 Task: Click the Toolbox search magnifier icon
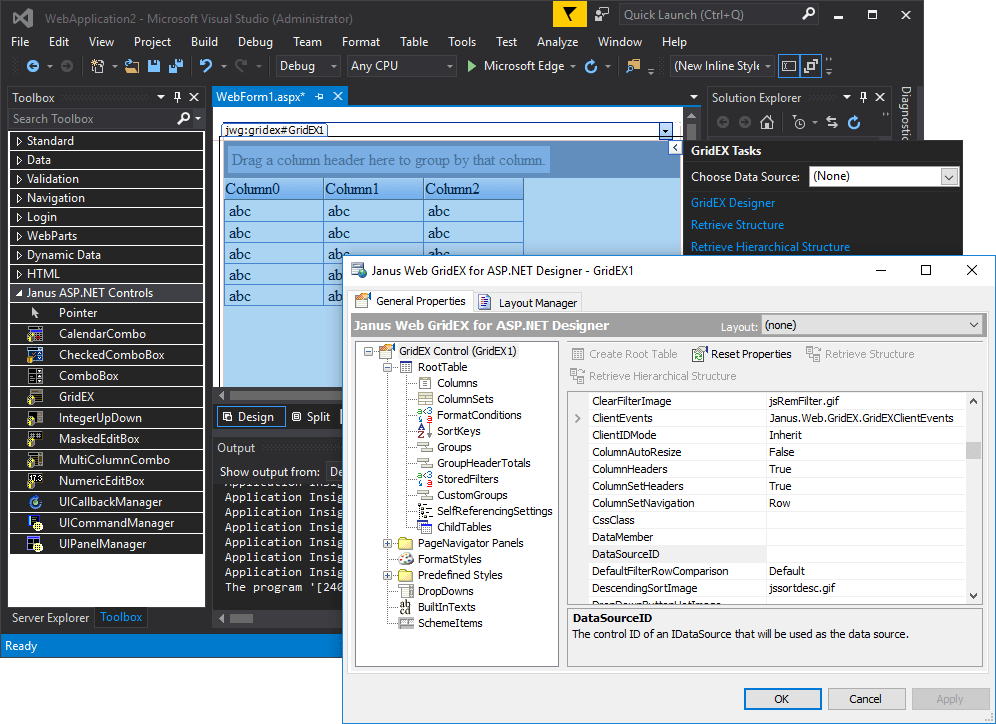tap(184, 119)
